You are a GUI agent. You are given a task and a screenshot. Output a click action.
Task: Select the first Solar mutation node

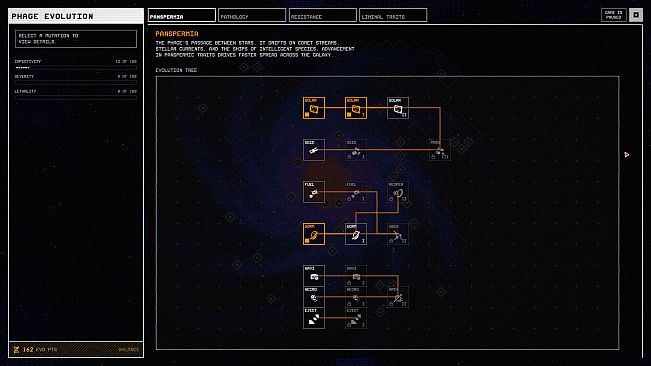click(x=314, y=108)
